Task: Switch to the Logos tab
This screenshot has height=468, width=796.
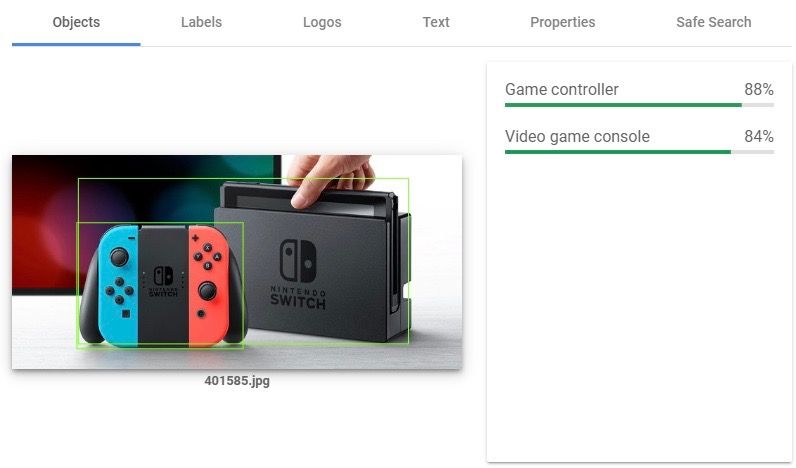Action: tap(322, 23)
